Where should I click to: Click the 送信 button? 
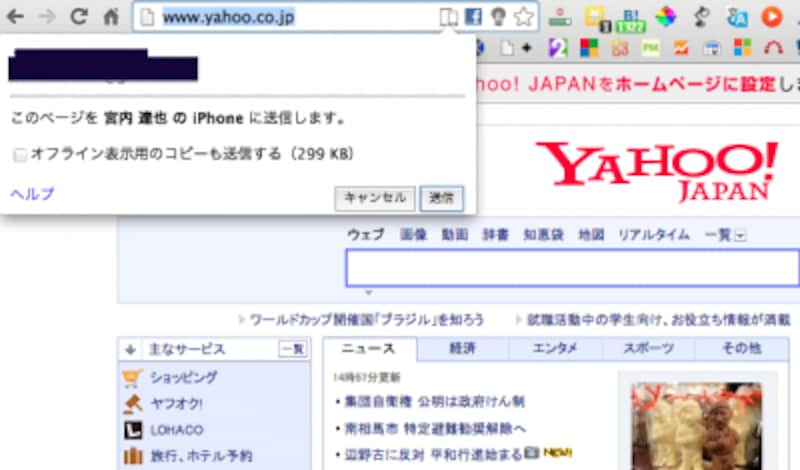tap(441, 198)
